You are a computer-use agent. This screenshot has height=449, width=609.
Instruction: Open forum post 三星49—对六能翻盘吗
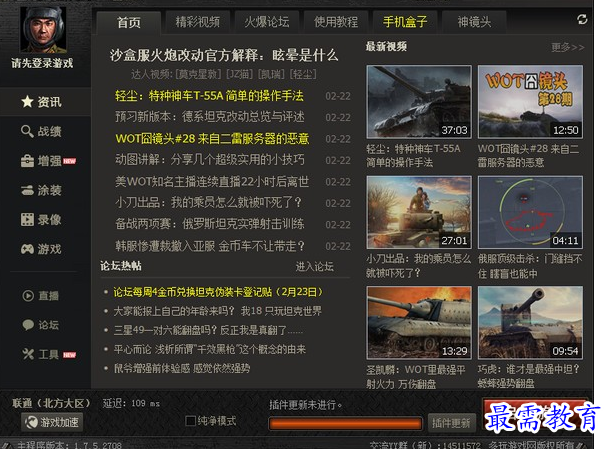(x=208, y=330)
